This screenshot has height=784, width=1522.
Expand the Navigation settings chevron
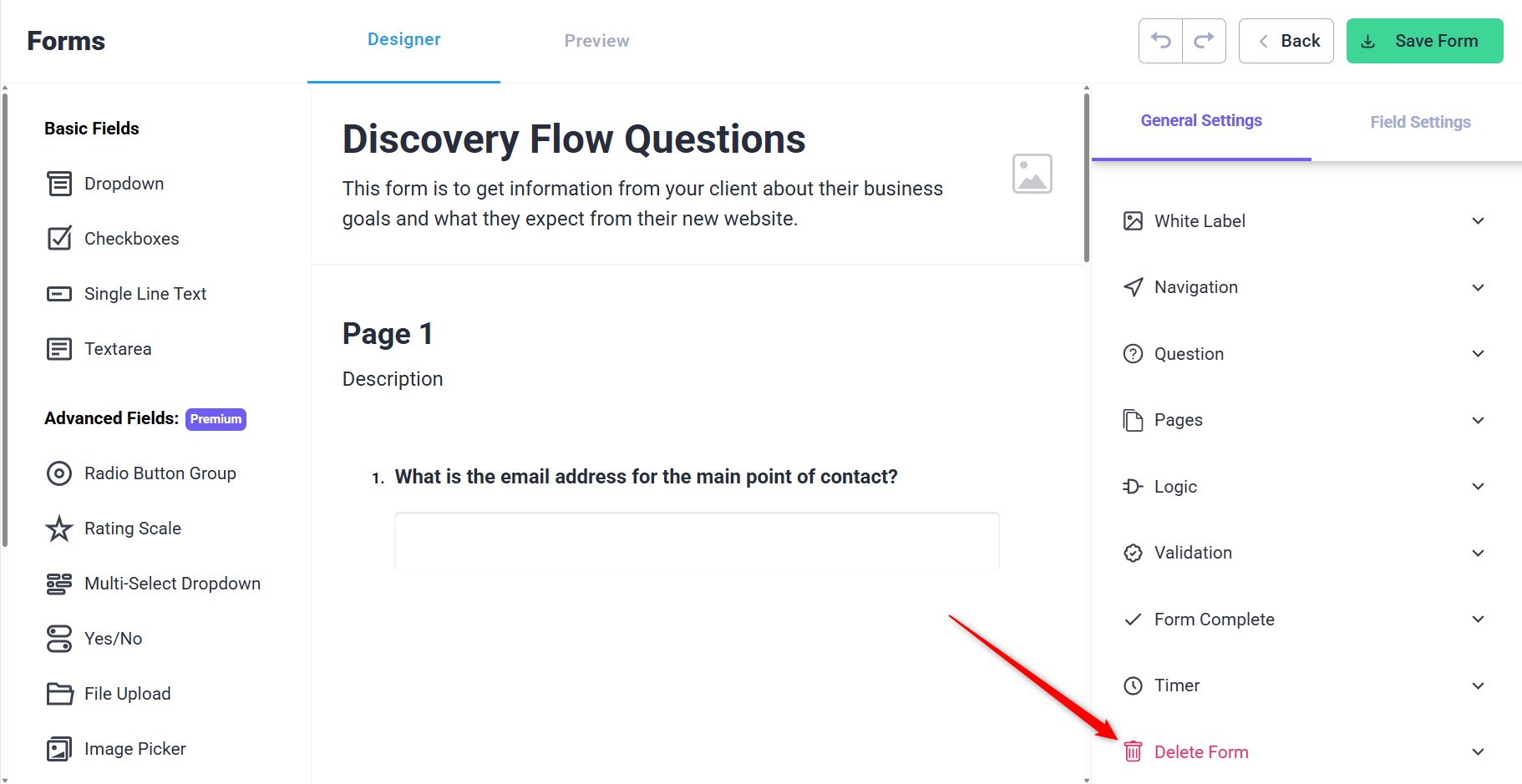pyautogui.click(x=1478, y=287)
